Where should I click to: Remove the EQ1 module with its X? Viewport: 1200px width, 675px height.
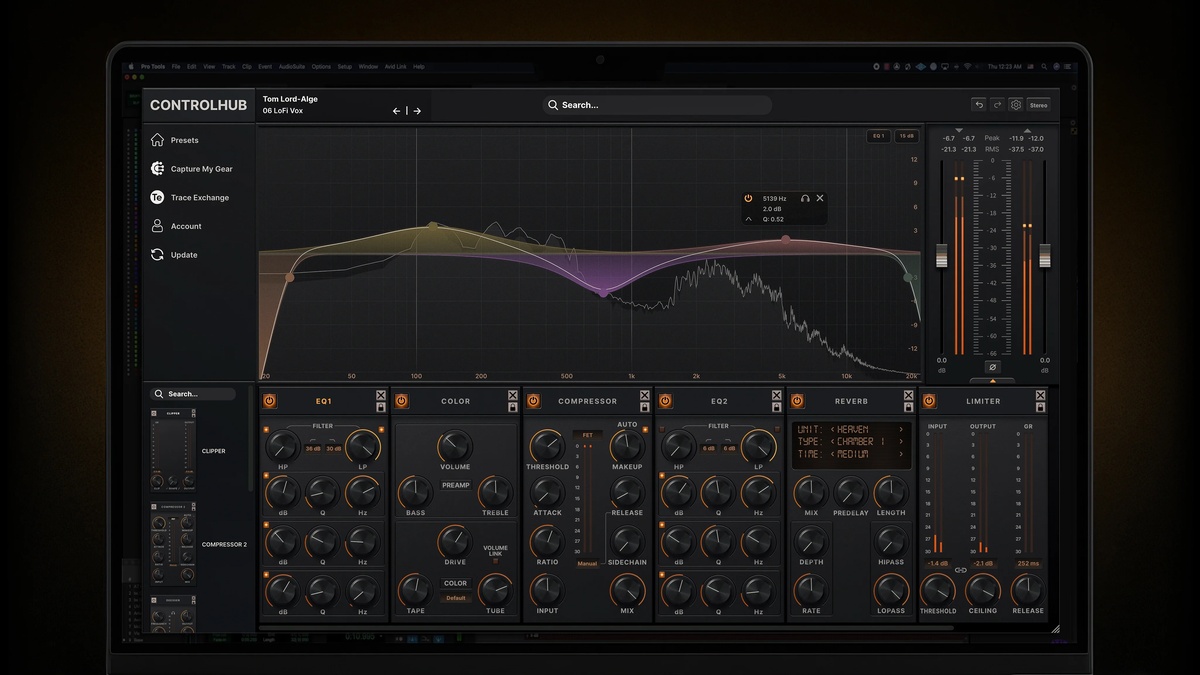tap(380, 396)
